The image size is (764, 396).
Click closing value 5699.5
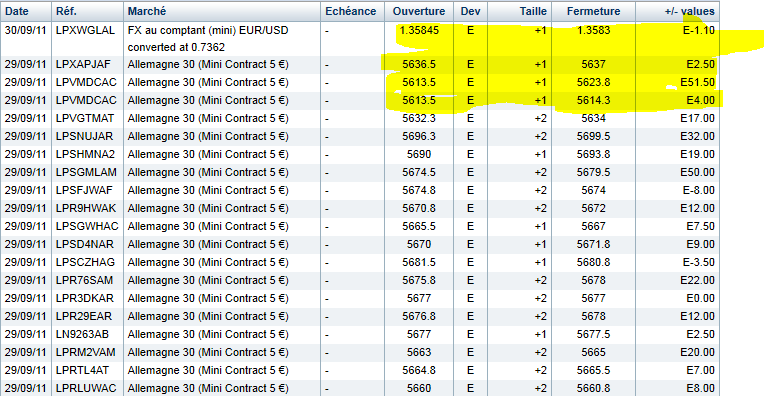593,136
